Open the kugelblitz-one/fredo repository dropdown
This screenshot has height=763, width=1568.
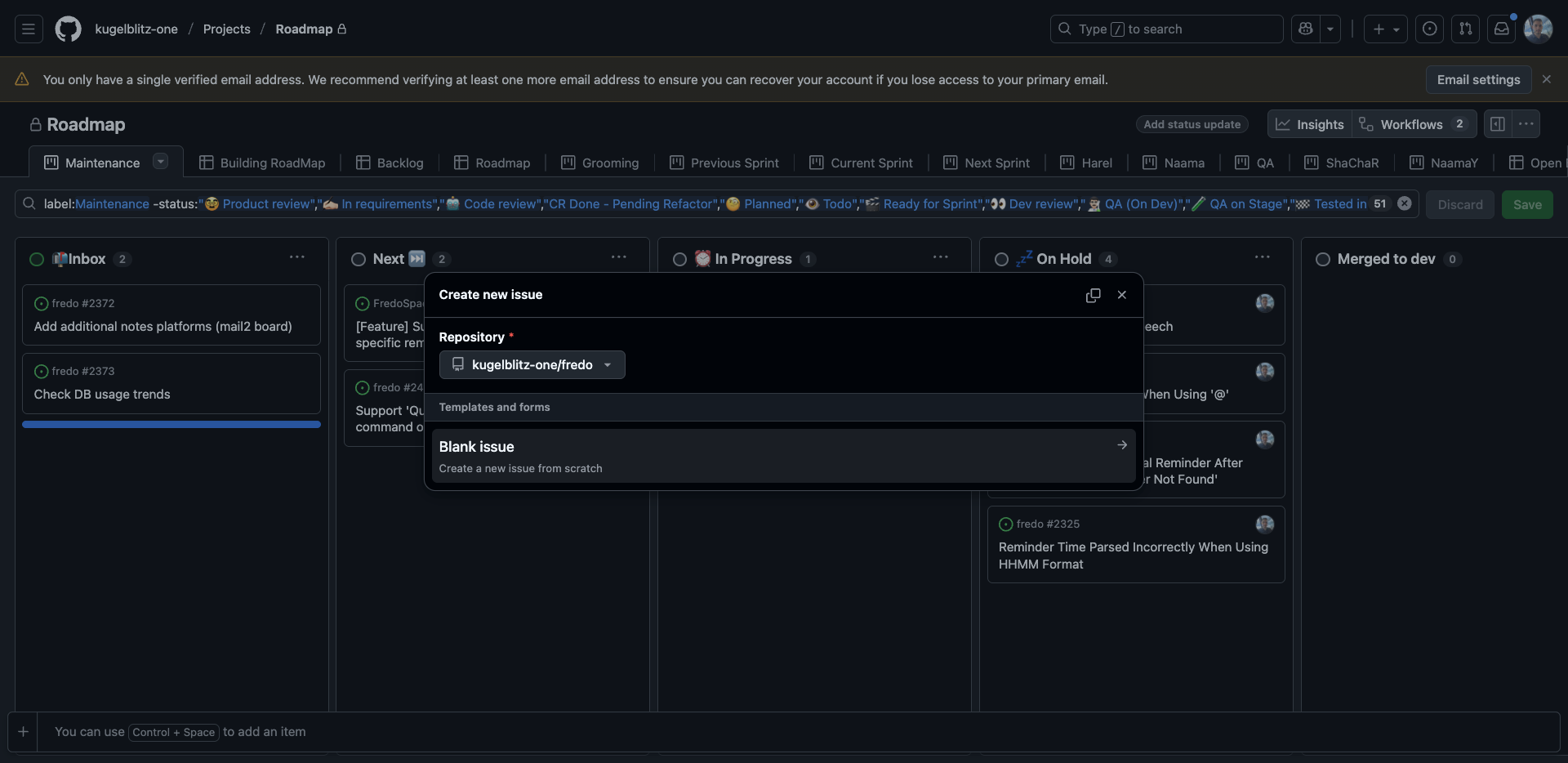click(x=532, y=365)
